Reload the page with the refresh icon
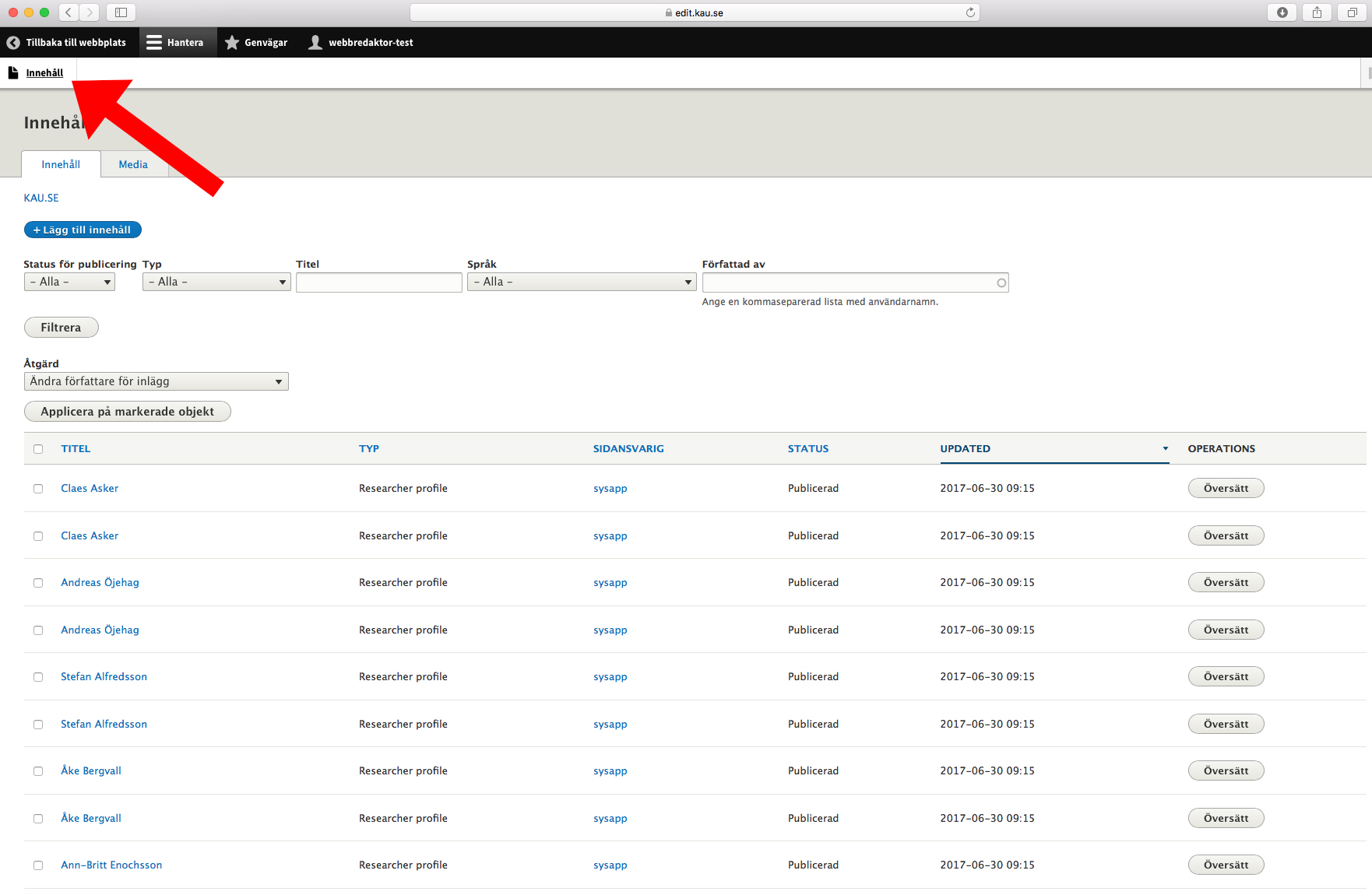This screenshot has height=895, width=1372. (x=970, y=12)
